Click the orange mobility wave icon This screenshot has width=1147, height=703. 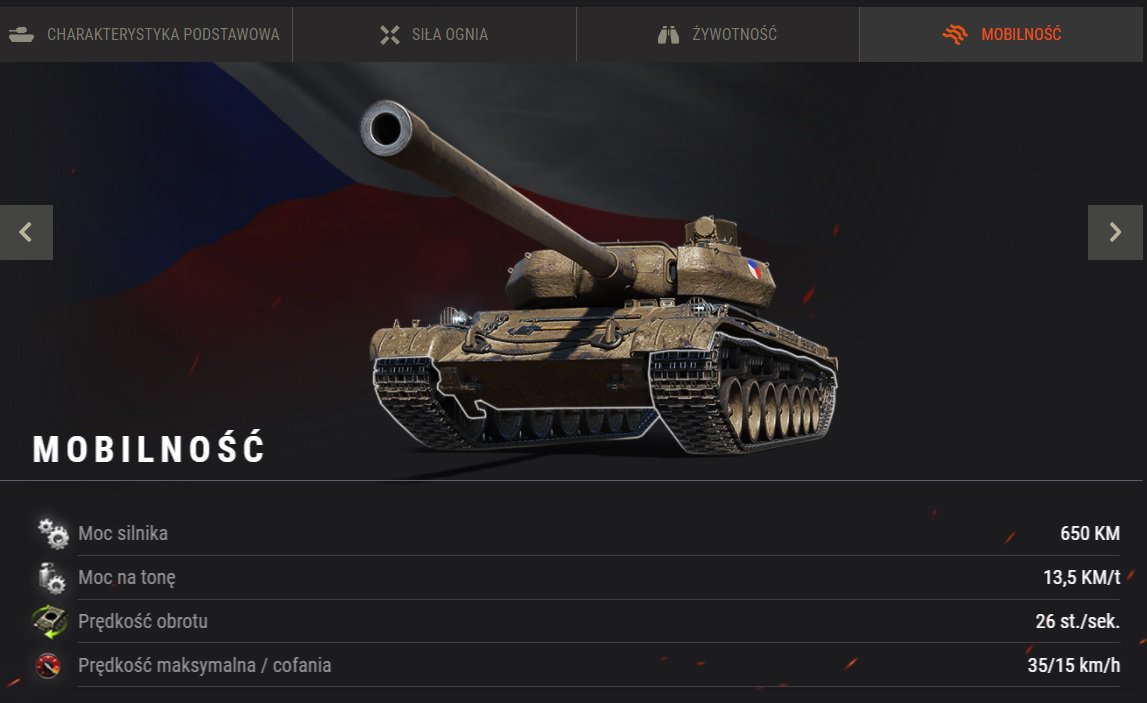[x=955, y=34]
